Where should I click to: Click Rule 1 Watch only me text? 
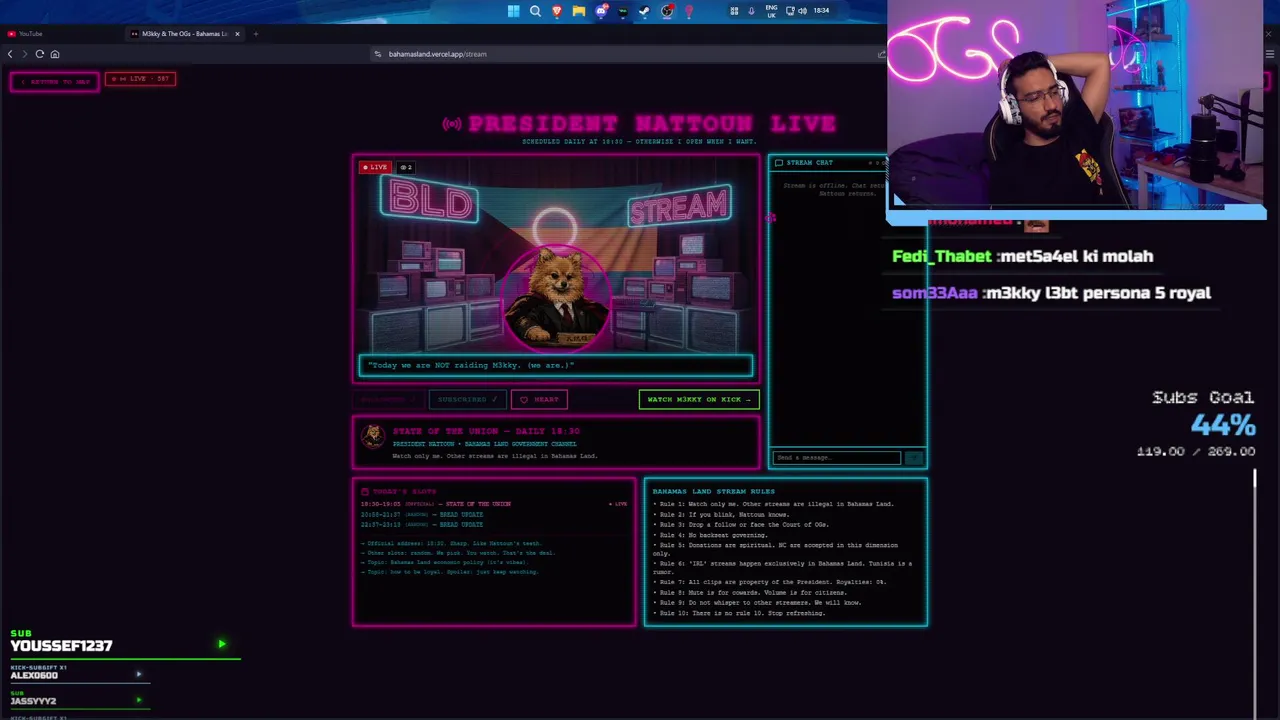tap(773, 504)
